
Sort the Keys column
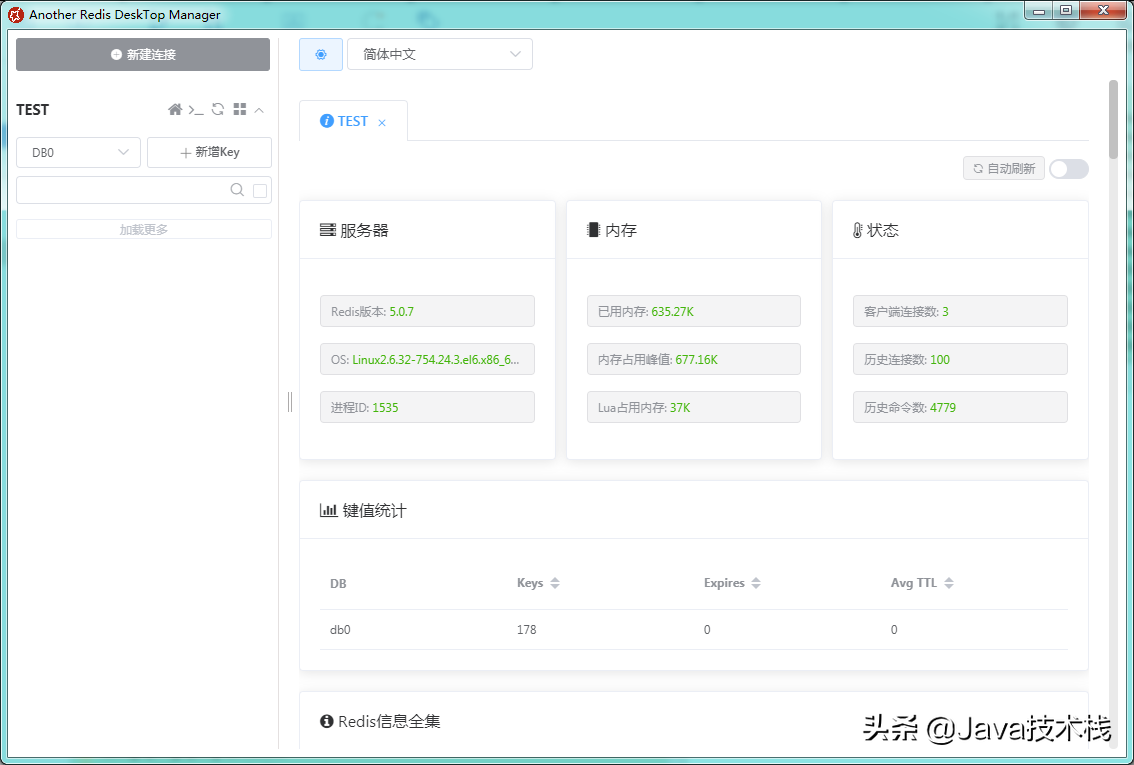click(555, 583)
